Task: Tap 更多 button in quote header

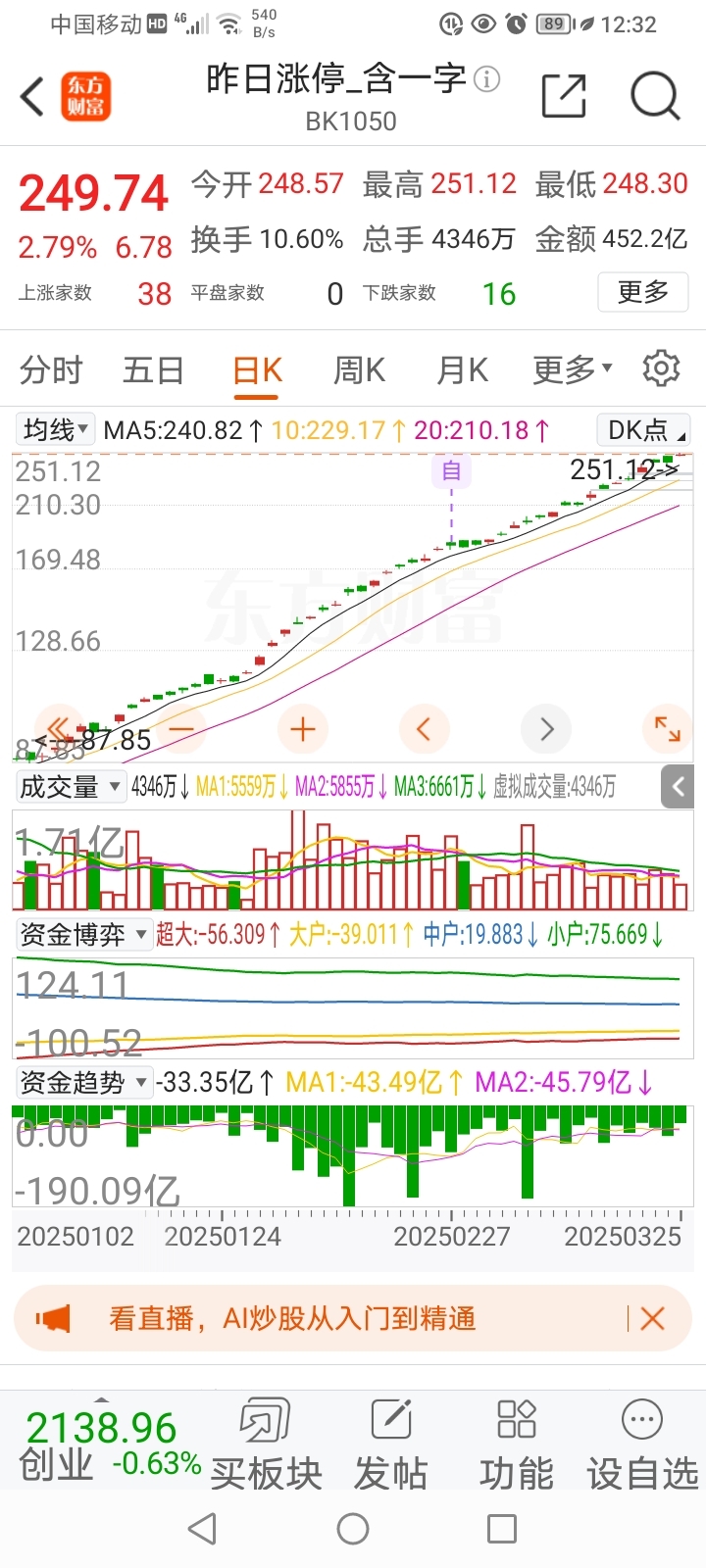Action: (643, 292)
